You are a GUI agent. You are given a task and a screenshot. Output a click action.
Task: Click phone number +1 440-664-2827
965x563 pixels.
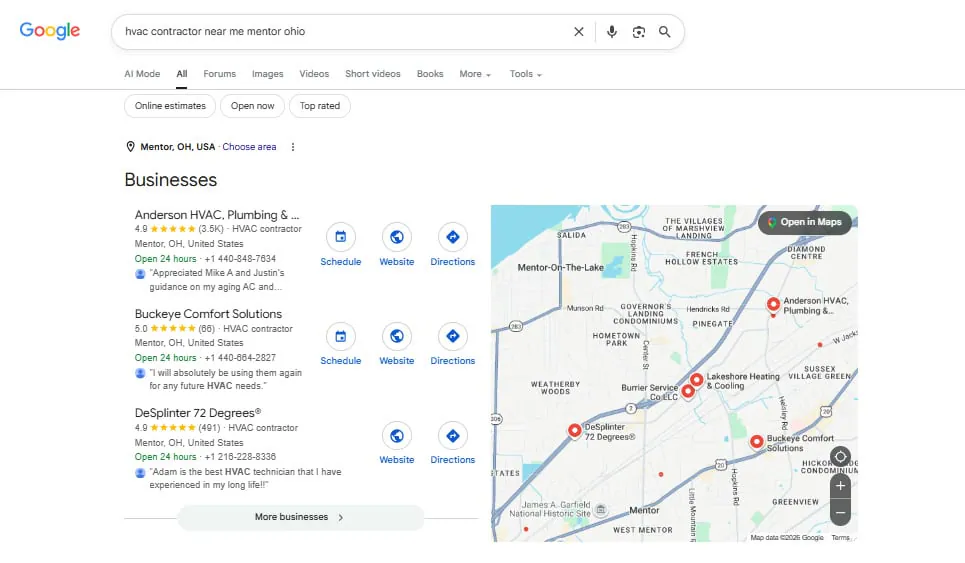[240, 358]
